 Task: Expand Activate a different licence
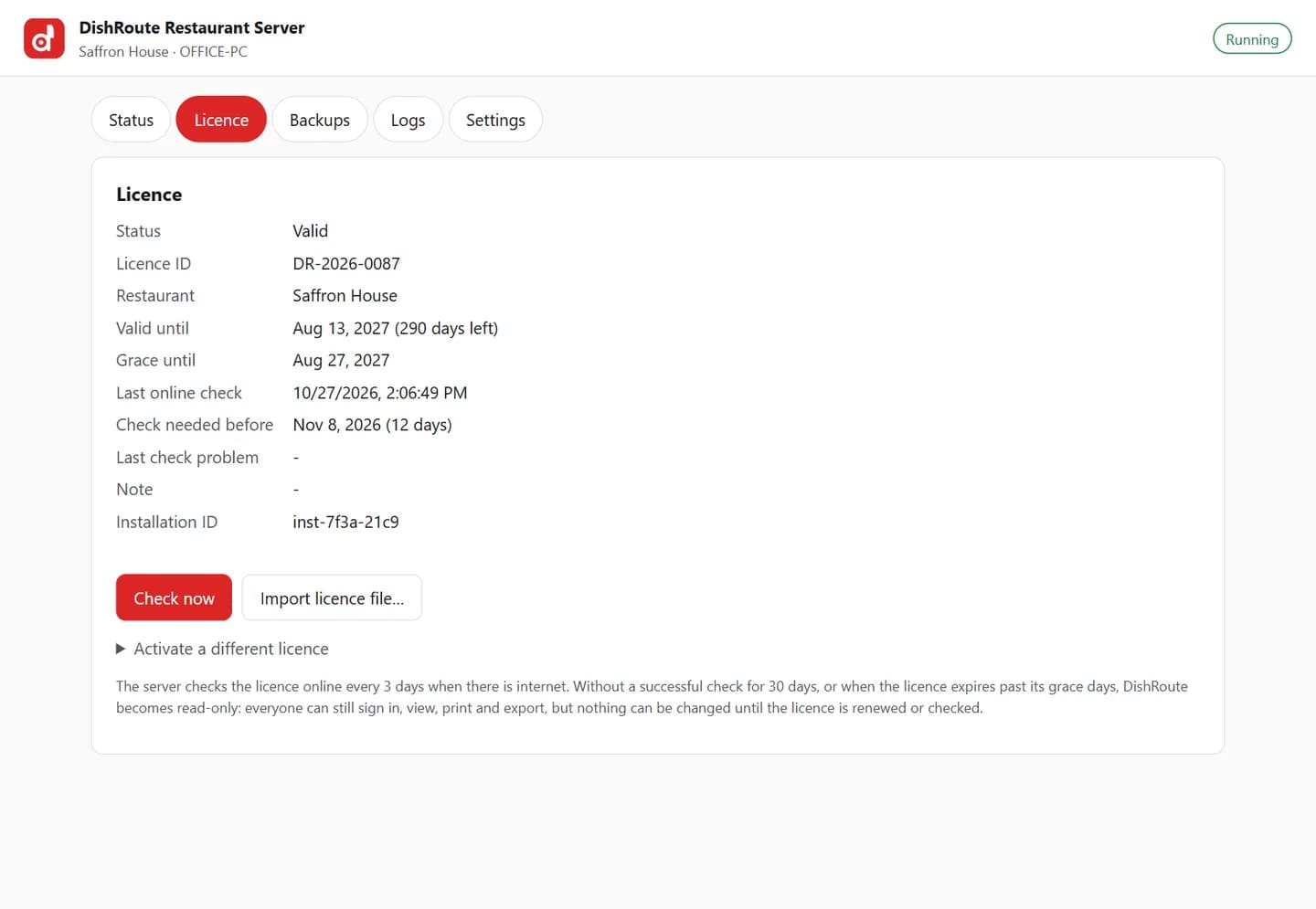coord(222,649)
